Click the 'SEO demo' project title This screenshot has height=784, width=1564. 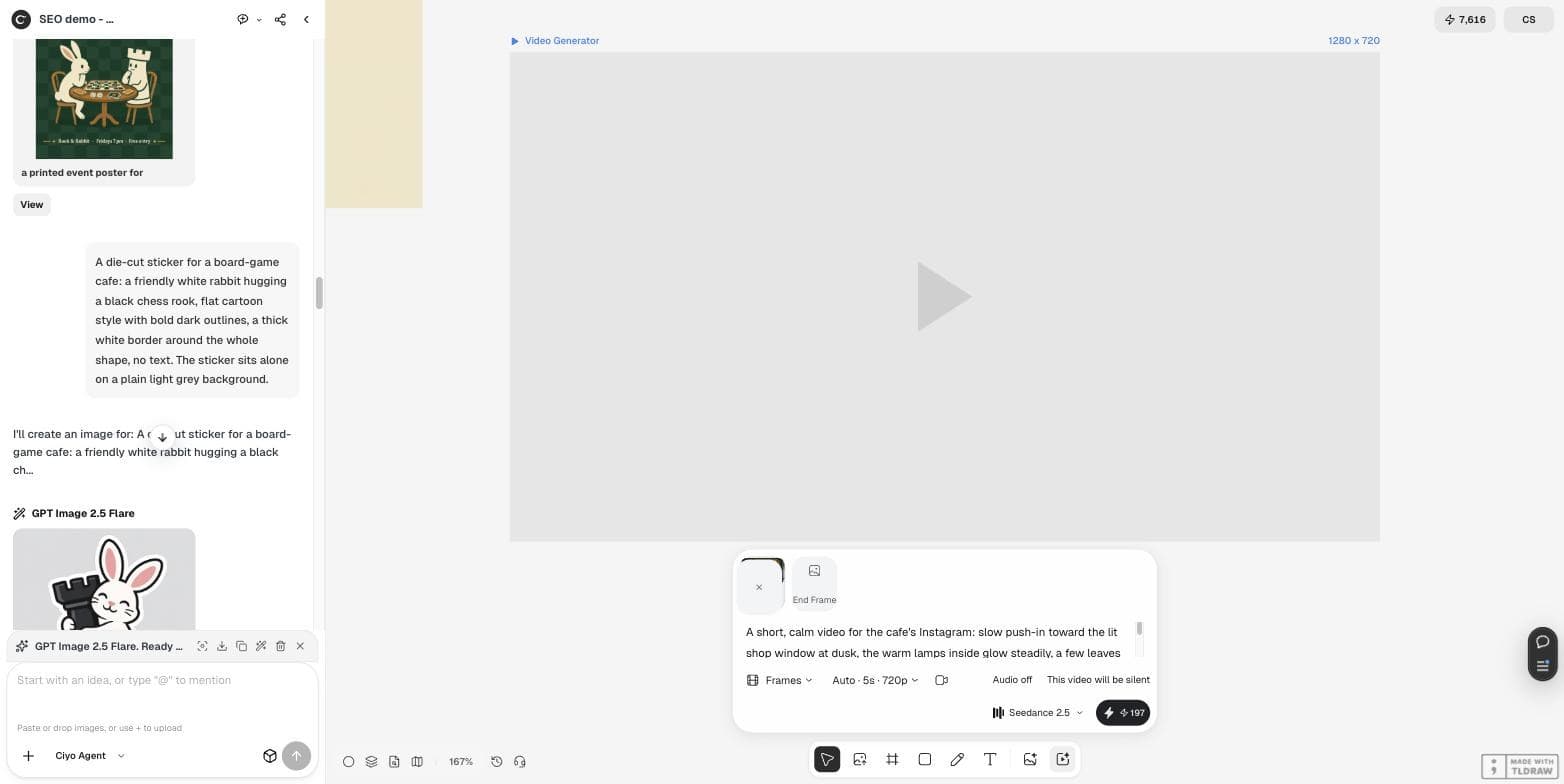point(76,19)
